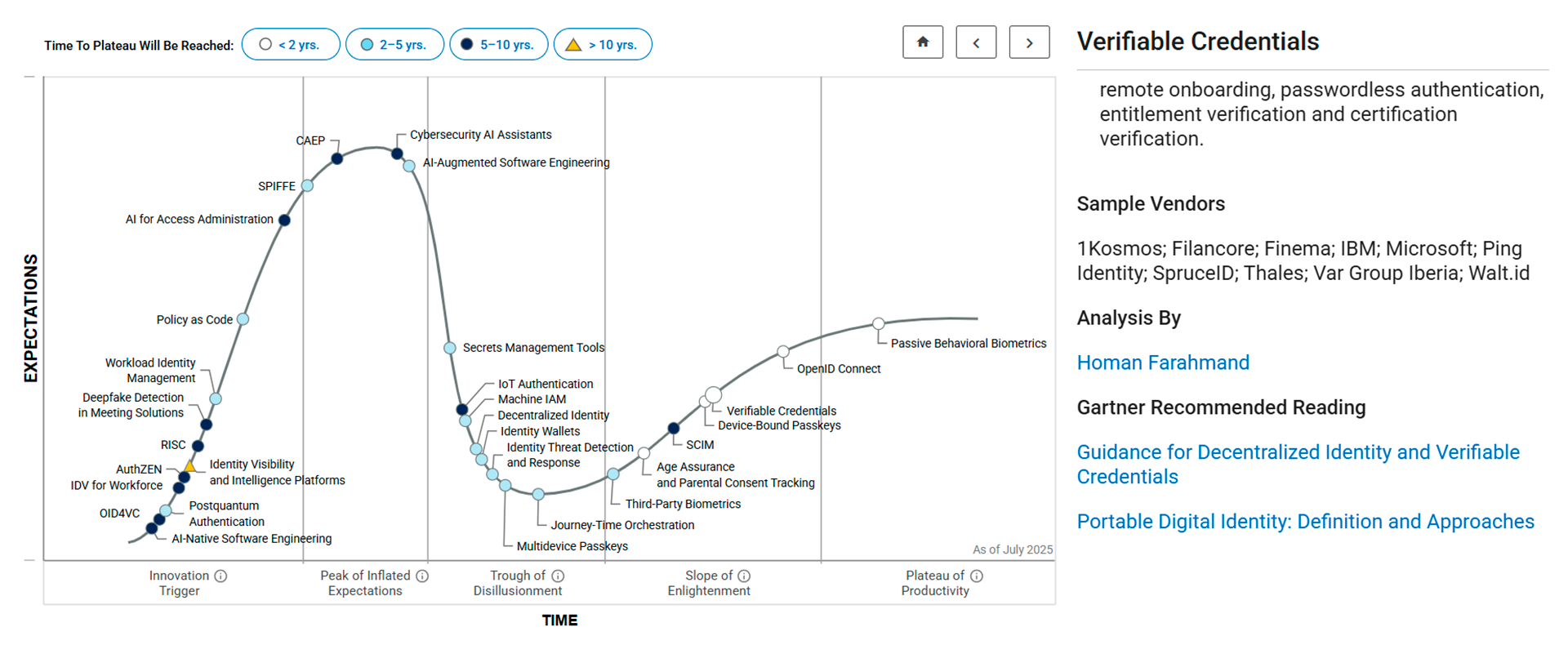This screenshot has width=1568, height=645.
Task: Toggle the '2–5 yrs.' time filter
Action: click(394, 44)
